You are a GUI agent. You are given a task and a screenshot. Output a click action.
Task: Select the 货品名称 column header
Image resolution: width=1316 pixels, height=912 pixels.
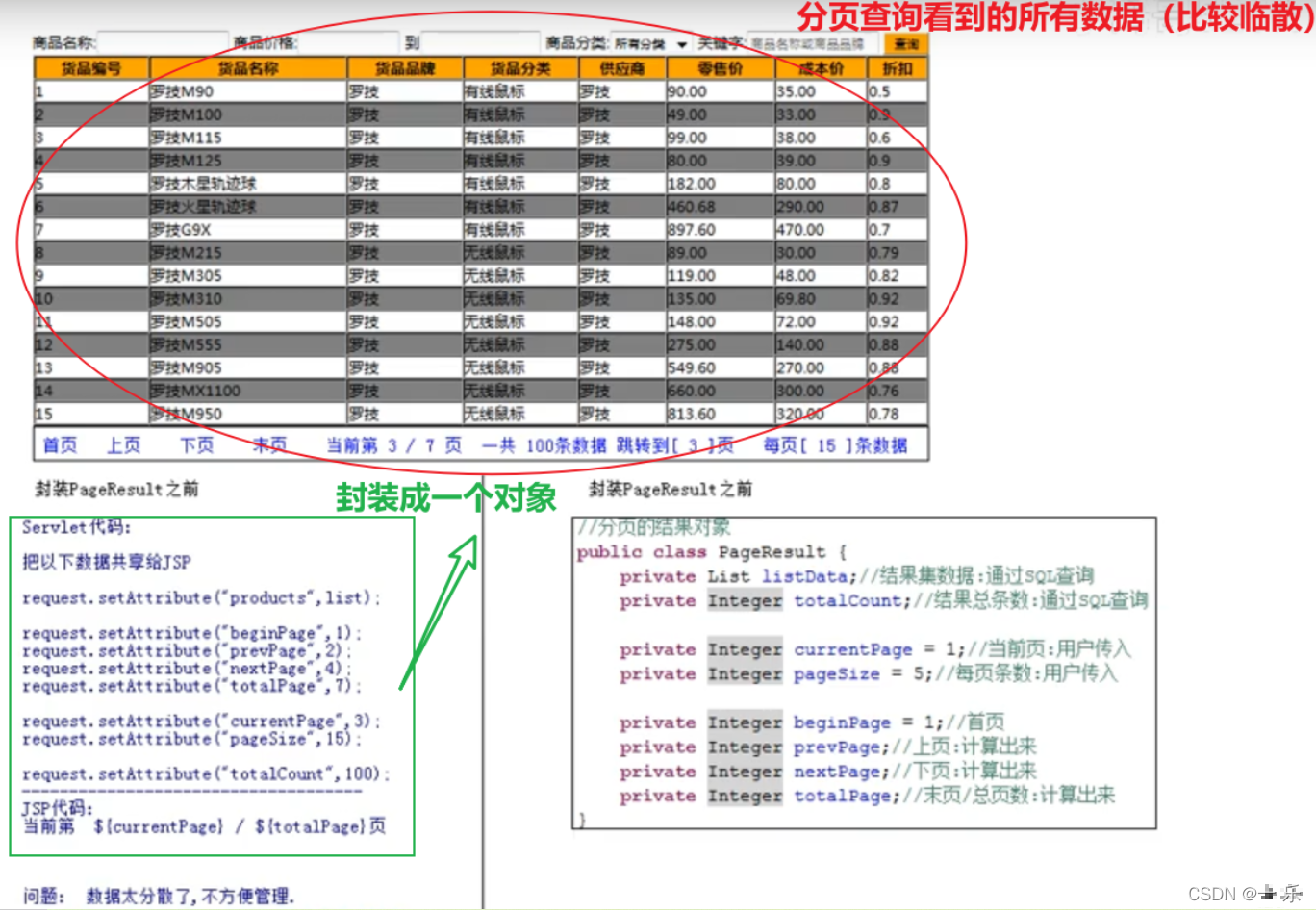pos(248,68)
